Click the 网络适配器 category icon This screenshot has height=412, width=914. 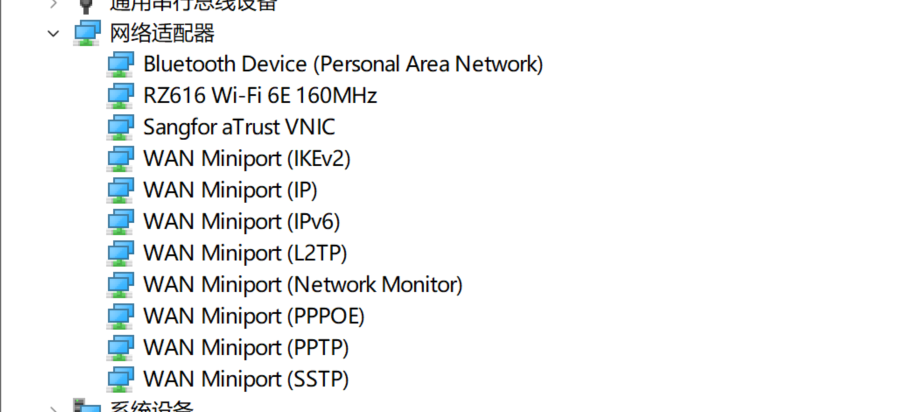point(88,33)
